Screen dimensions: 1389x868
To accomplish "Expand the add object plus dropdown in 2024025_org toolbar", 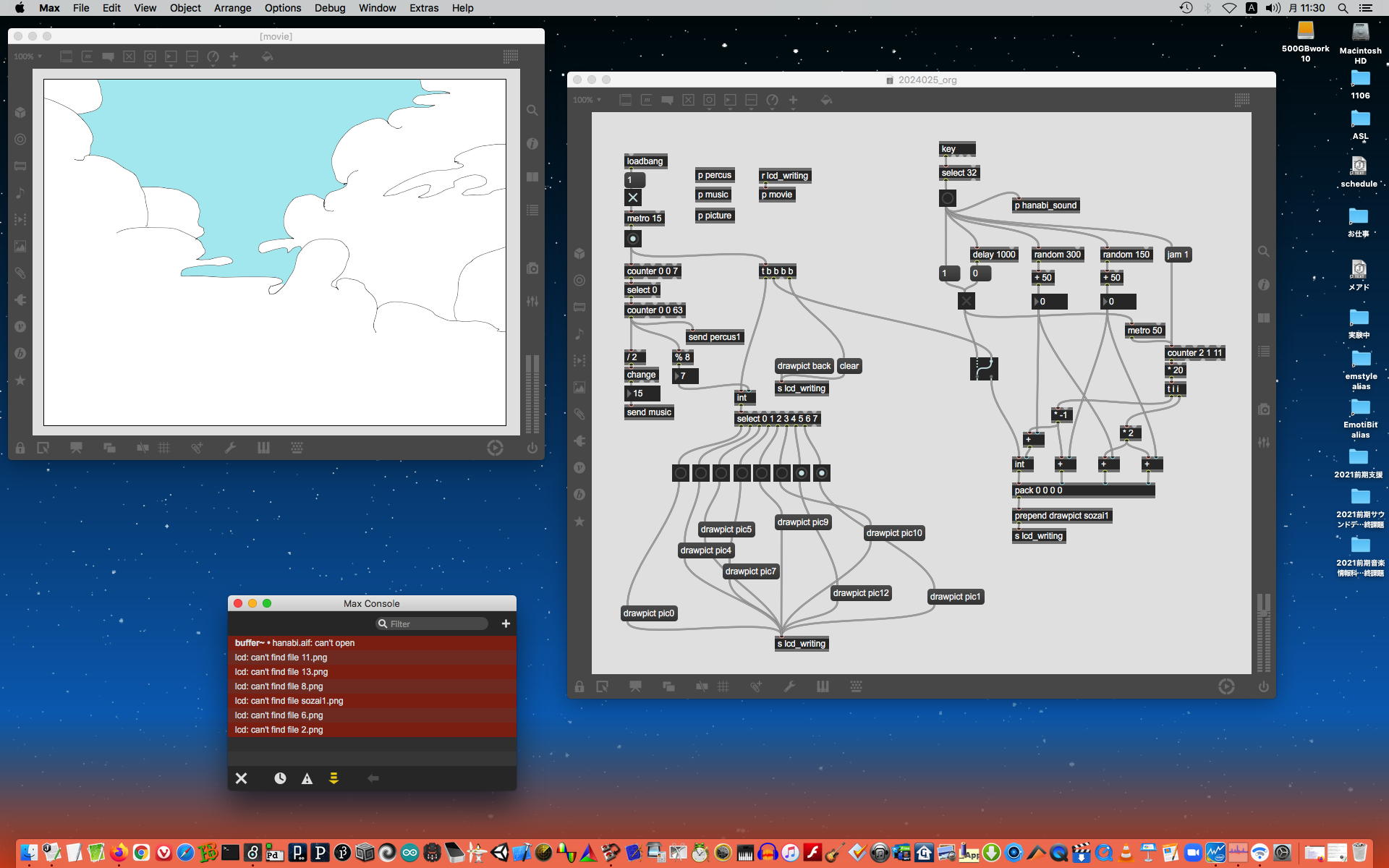I will [793, 100].
